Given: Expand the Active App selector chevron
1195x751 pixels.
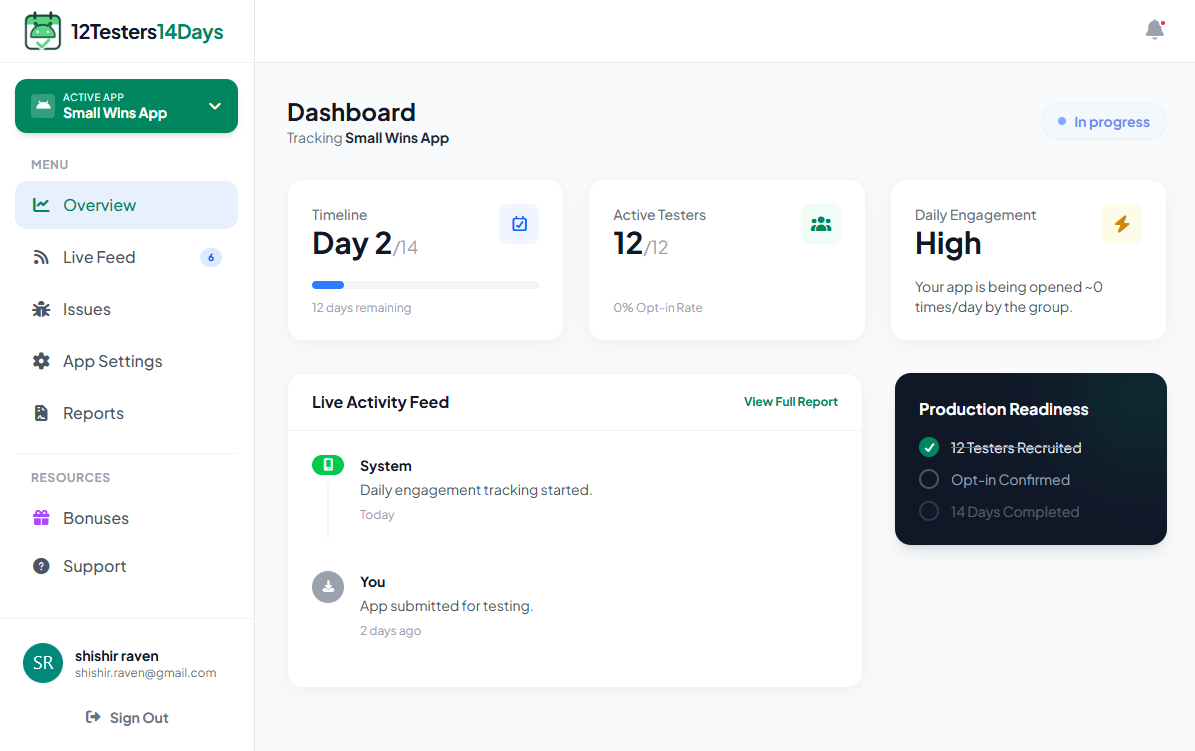Looking at the screenshot, I should click(214, 105).
